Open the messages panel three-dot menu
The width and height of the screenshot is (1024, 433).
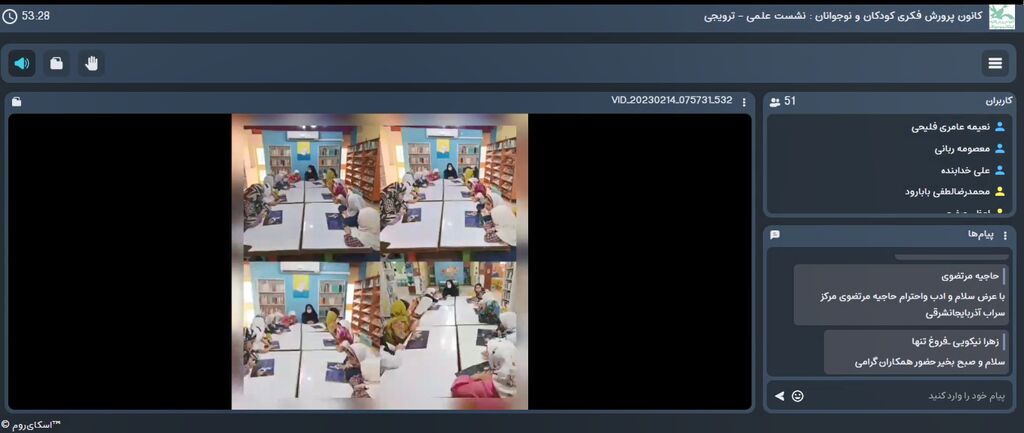[1005, 234]
